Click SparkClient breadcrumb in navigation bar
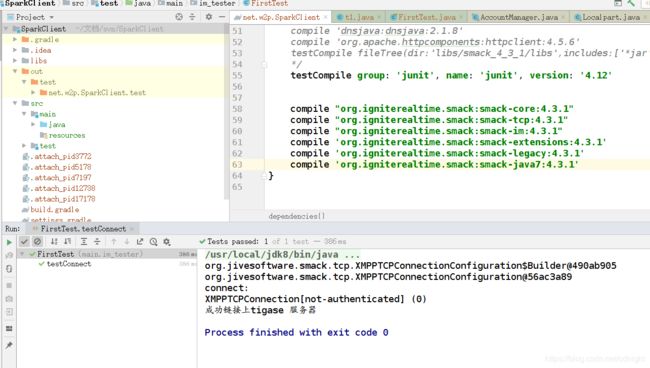The width and height of the screenshot is (650, 368). click(x=29, y=3)
